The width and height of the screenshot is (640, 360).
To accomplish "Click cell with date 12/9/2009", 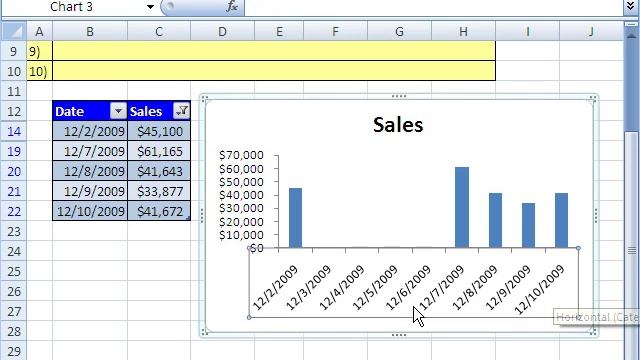I will click(90, 191).
